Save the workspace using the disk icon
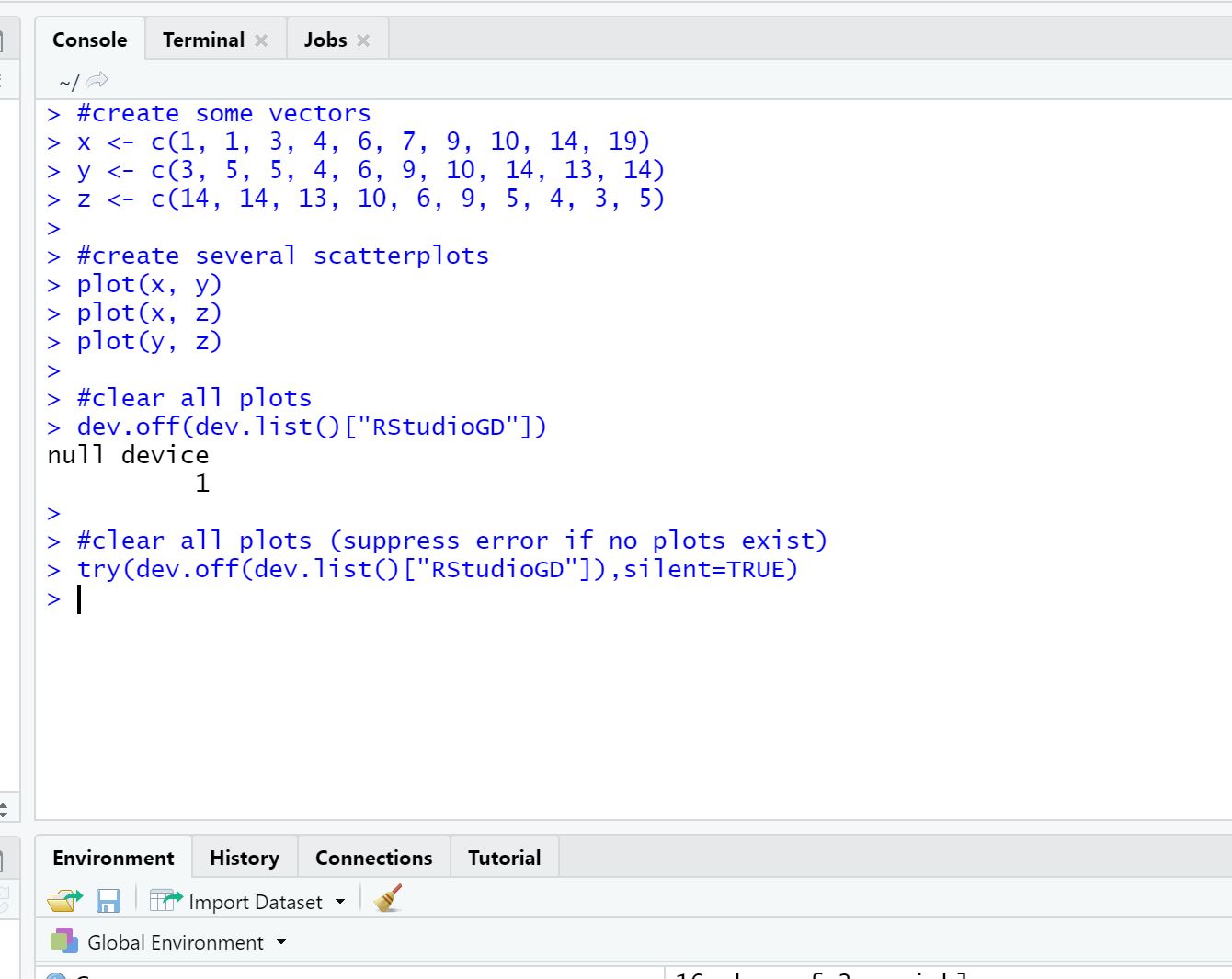Viewport: 1232px width, 979px height. 108,900
